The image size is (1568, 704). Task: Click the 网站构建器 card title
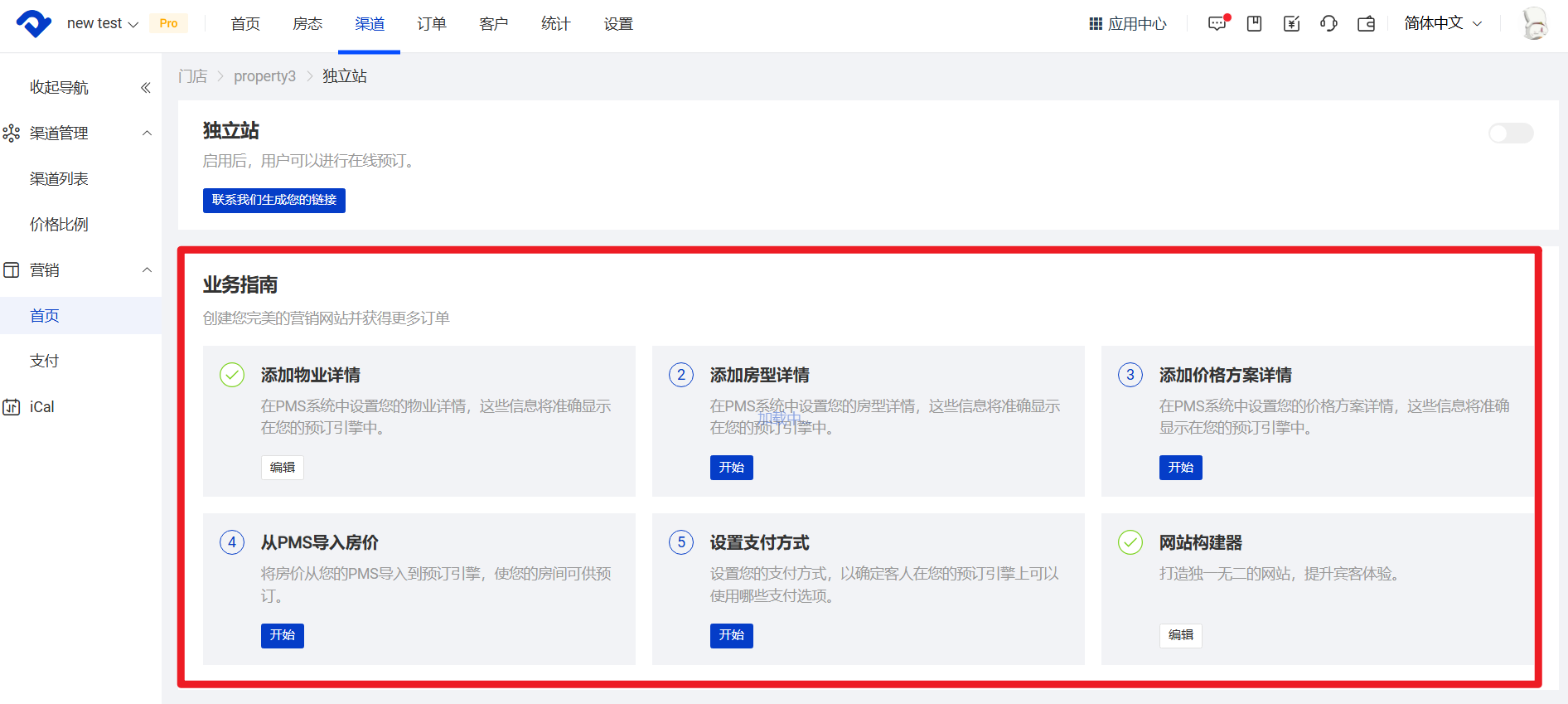(x=1201, y=543)
